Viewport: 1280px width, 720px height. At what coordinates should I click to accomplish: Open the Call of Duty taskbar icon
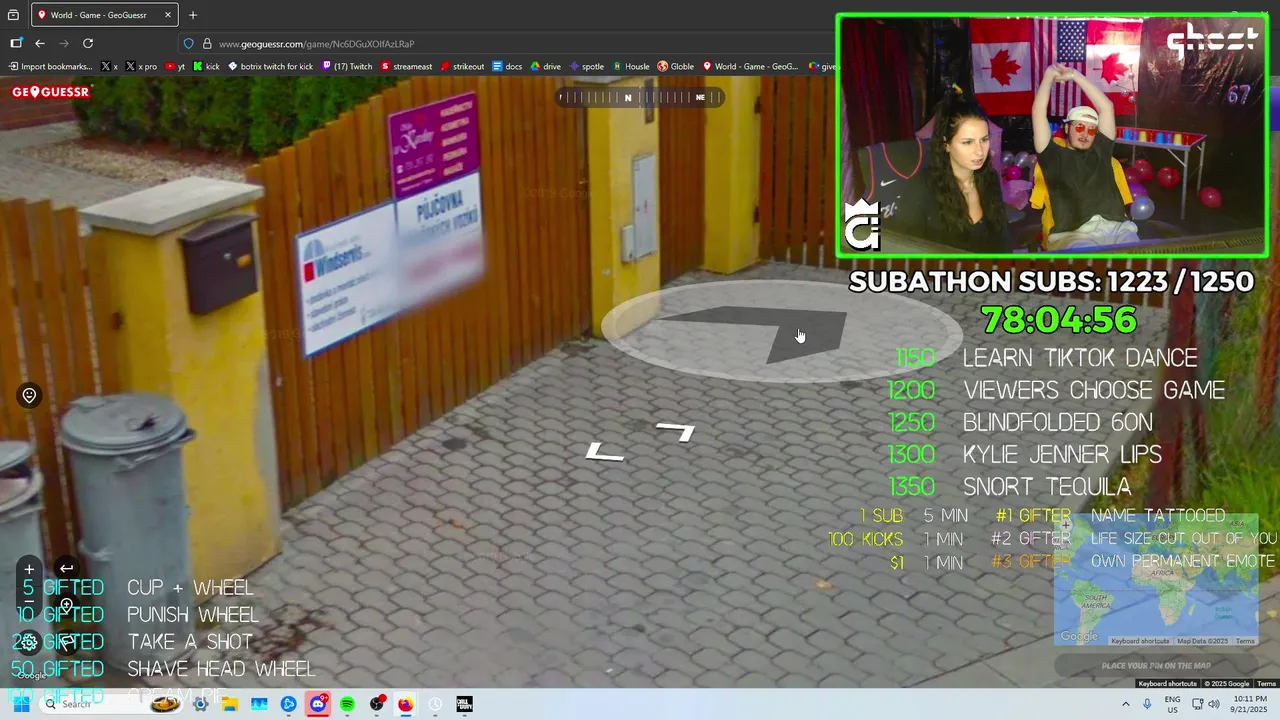(464, 704)
